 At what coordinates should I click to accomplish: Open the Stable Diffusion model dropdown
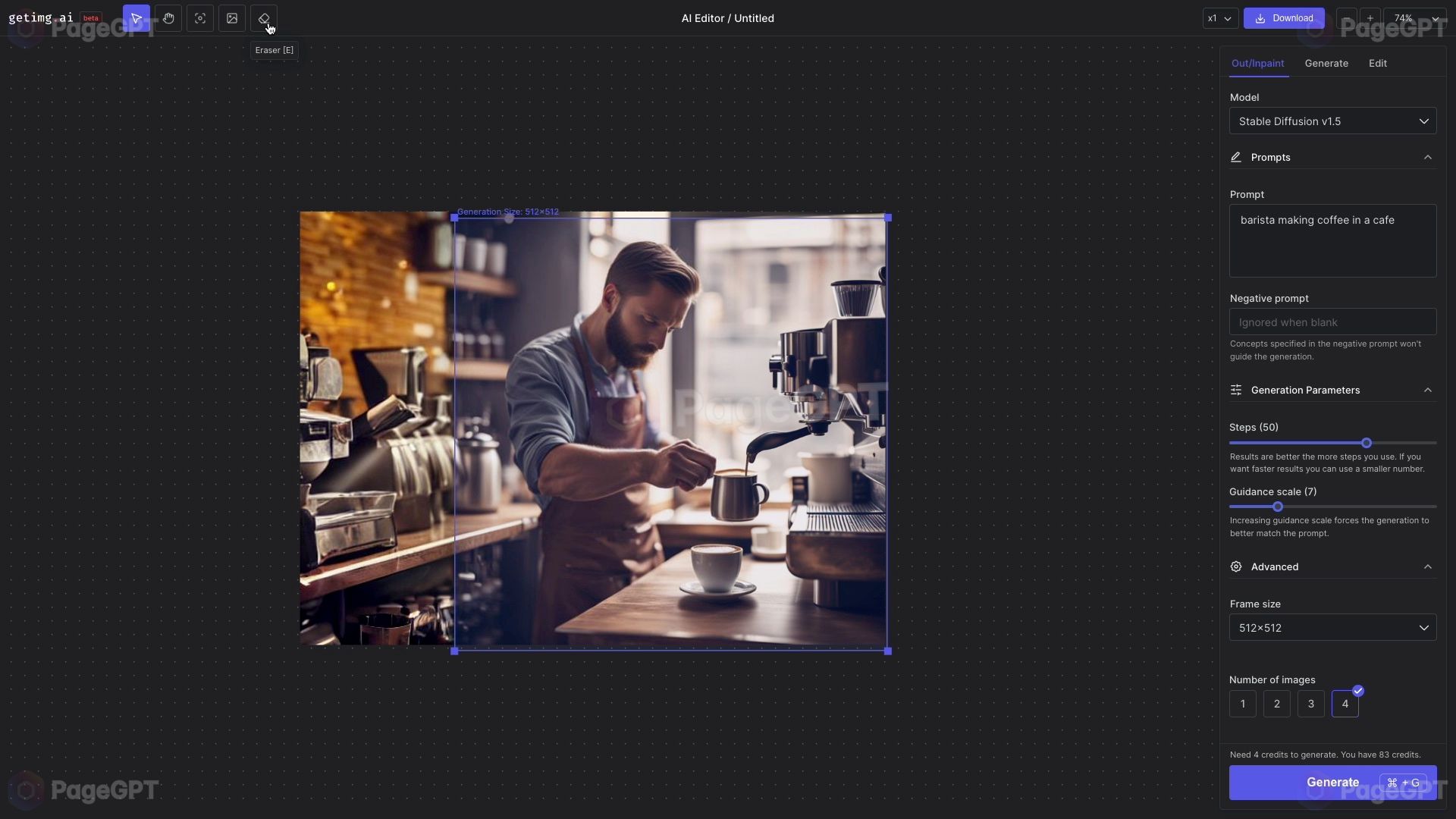pos(1332,120)
